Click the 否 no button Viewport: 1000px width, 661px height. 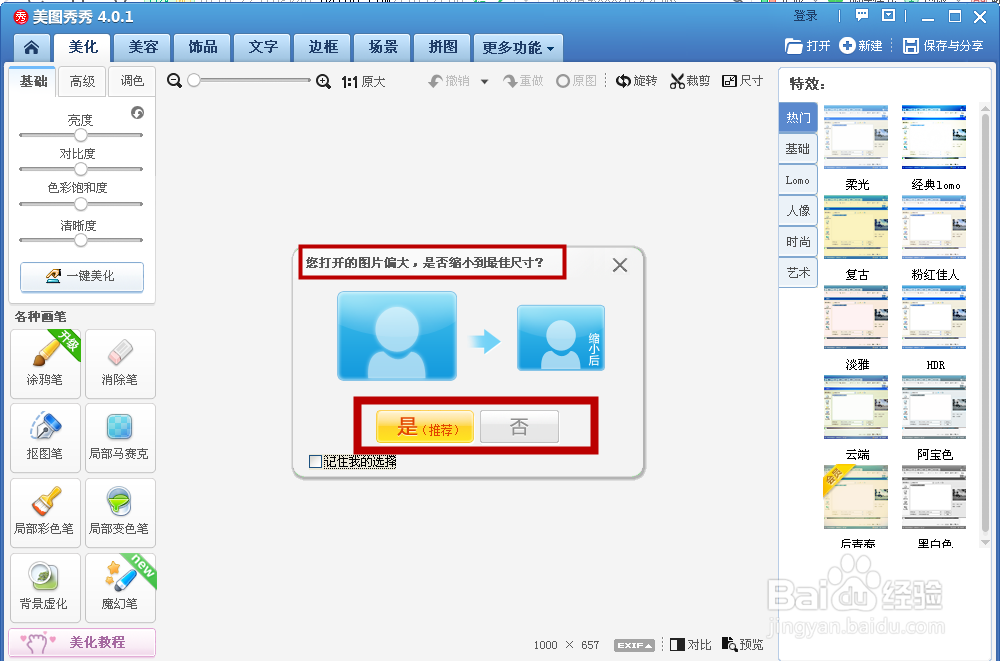tap(519, 426)
